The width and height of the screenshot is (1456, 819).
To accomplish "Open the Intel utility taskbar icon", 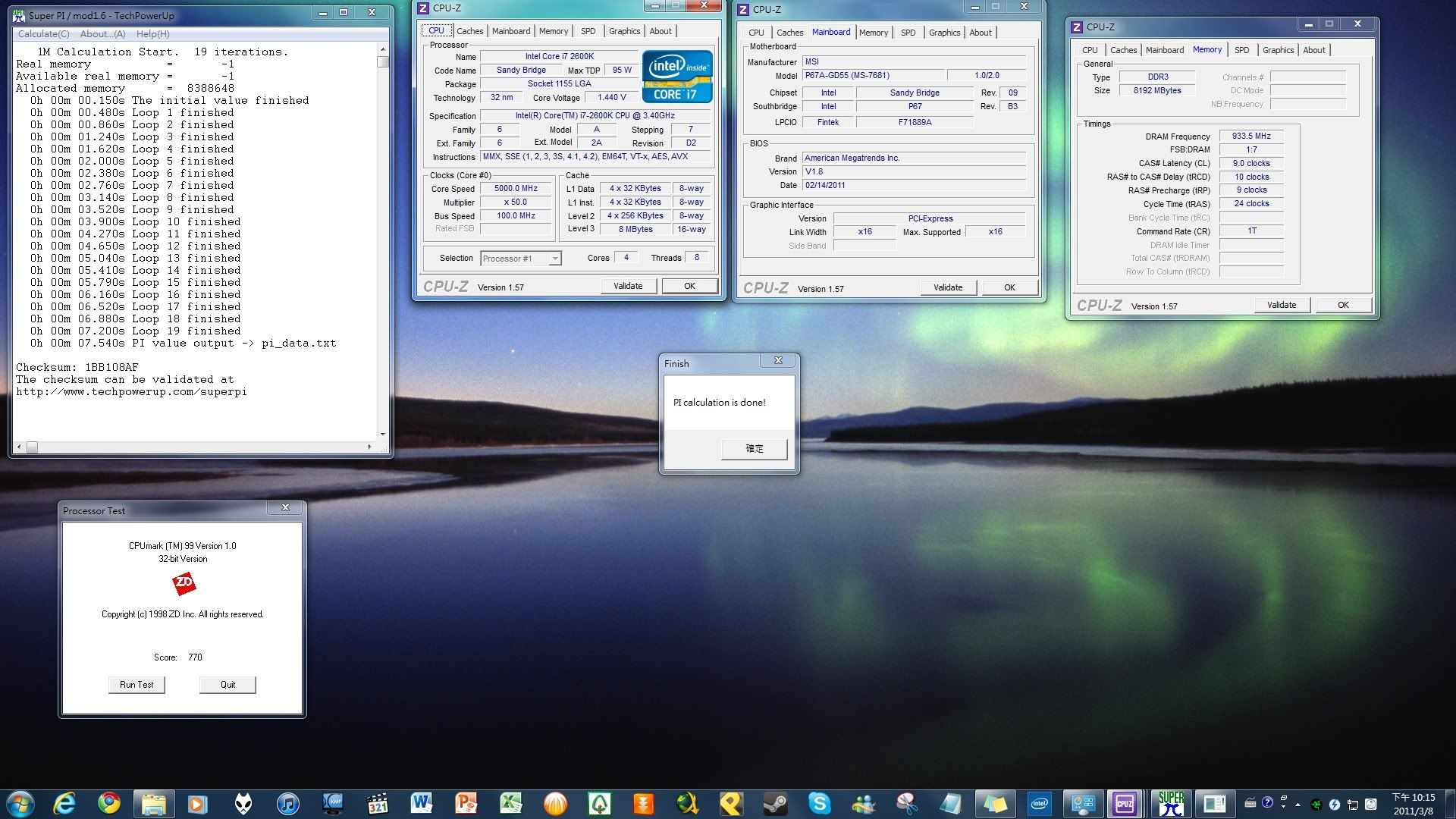I will coord(1040,804).
